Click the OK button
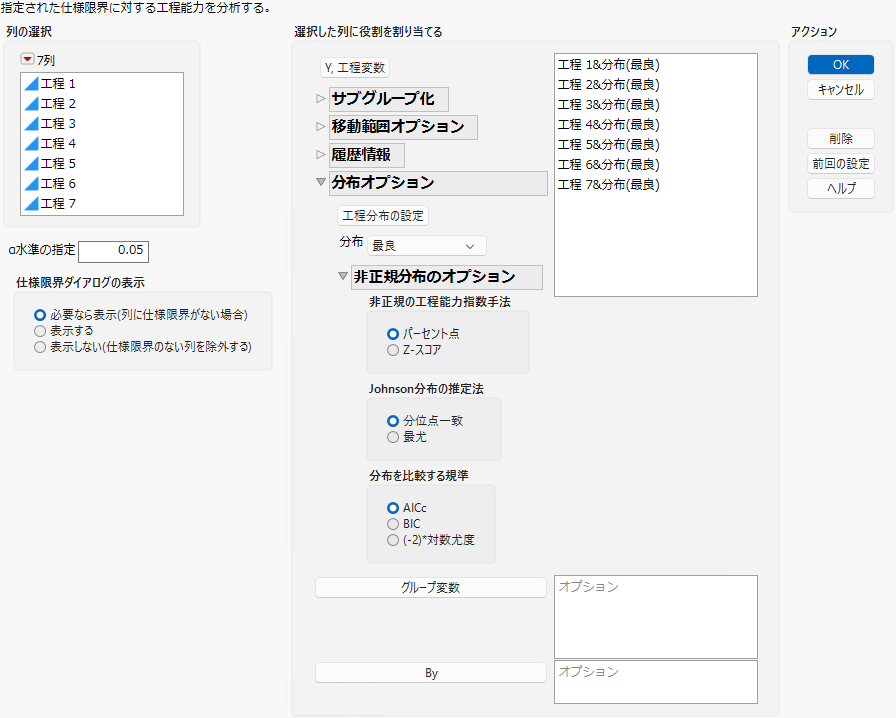Viewport: 896px width, 718px height. click(x=841, y=65)
